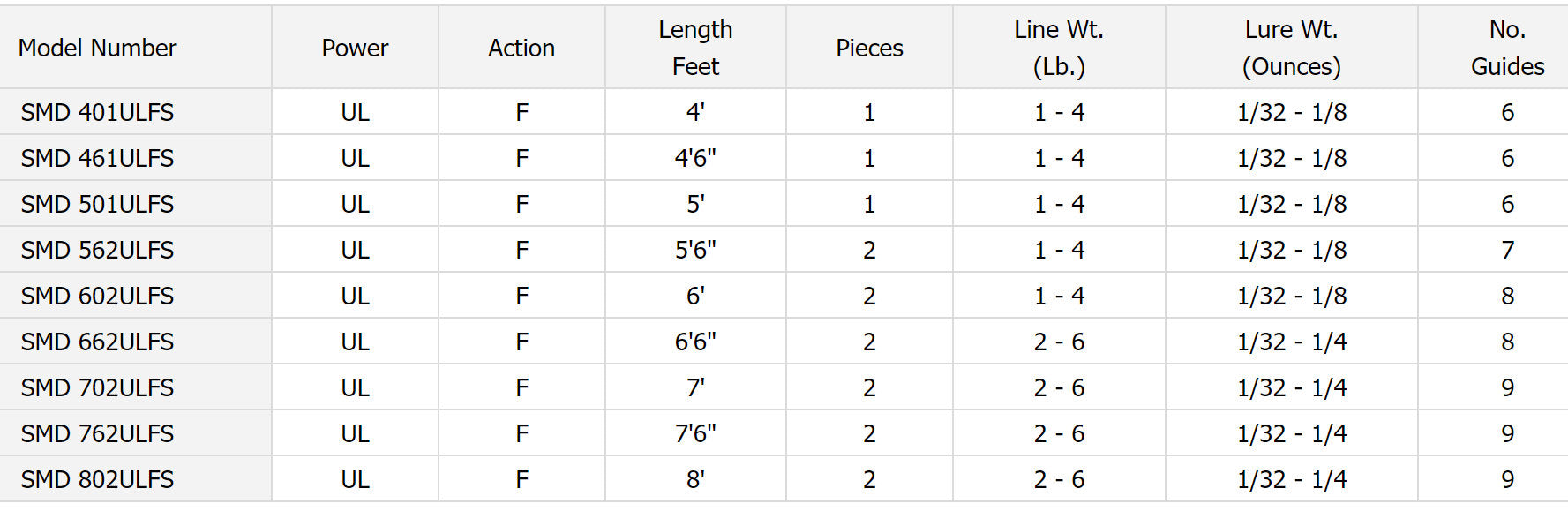Select model SMD 461ULFS cell

(x=97, y=158)
